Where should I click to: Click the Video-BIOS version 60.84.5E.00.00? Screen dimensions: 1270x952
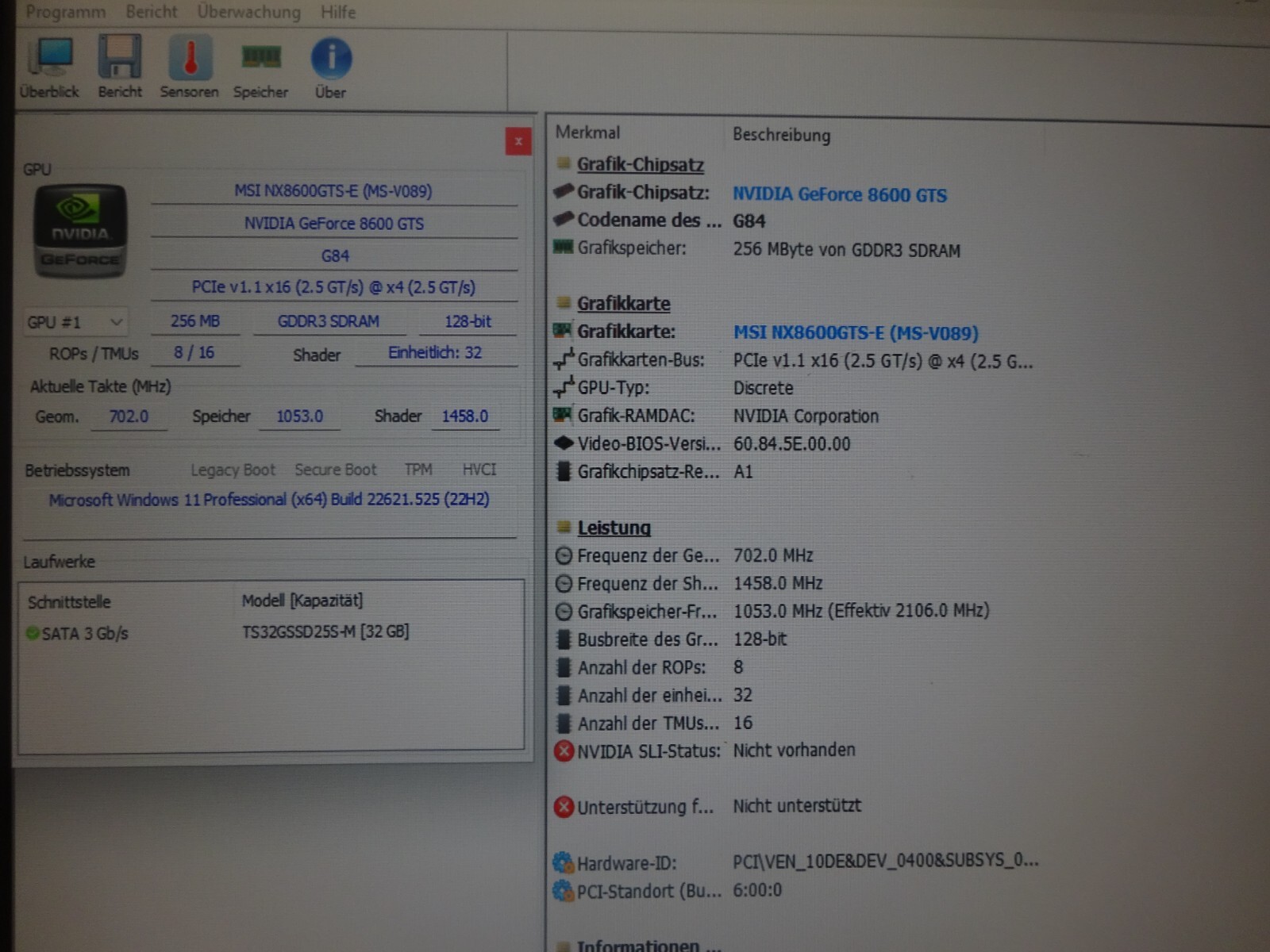pyautogui.click(x=791, y=444)
